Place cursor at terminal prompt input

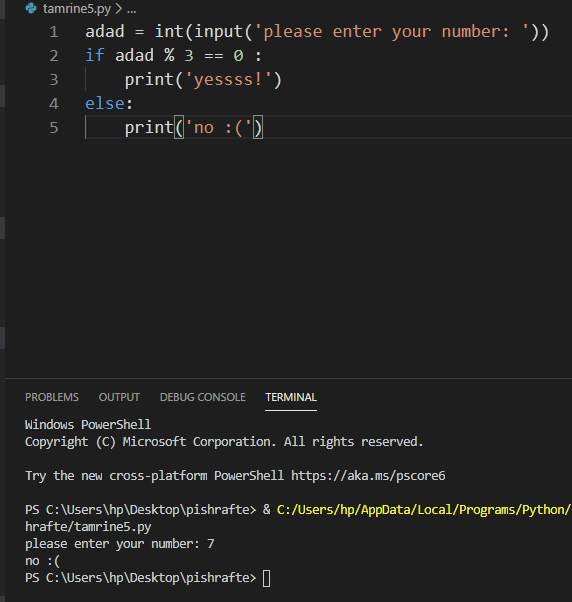266,578
